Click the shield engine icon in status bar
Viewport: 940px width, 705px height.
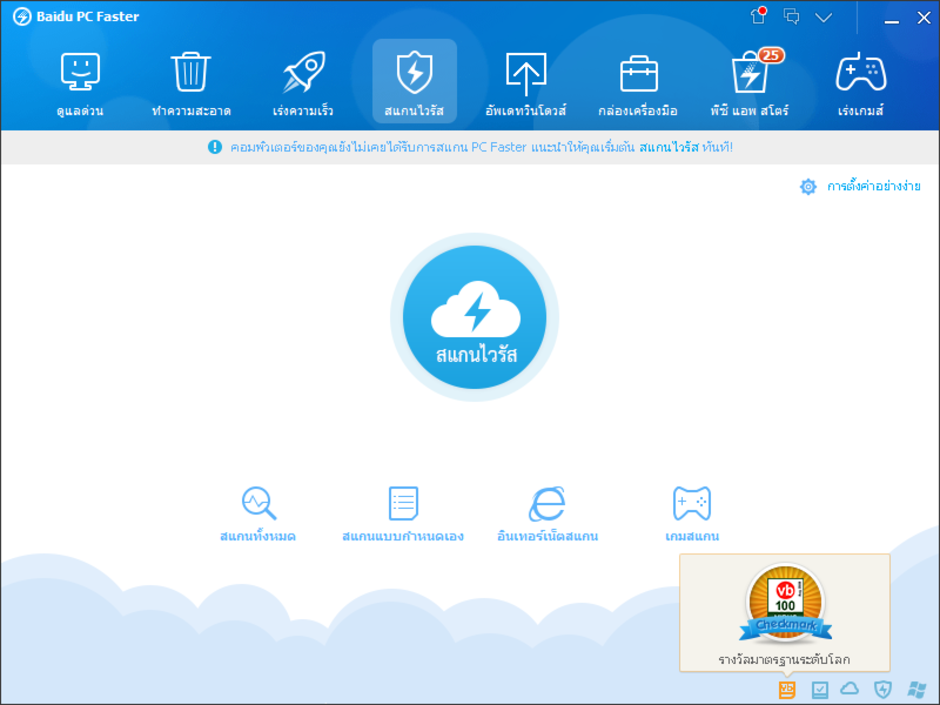(882, 689)
